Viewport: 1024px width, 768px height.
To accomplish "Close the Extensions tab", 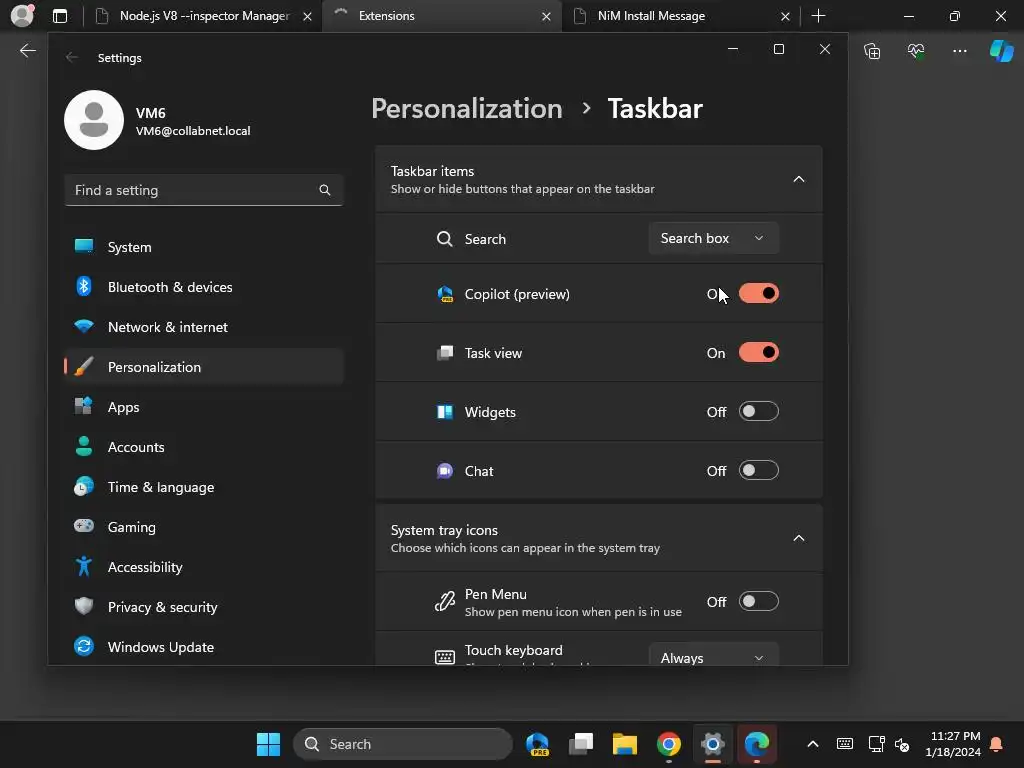I will (x=546, y=16).
